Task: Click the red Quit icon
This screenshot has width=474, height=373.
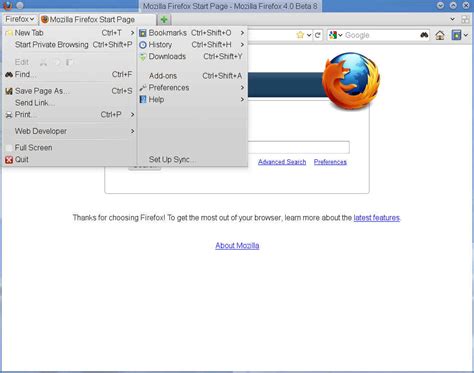Action: [x=9, y=160]
